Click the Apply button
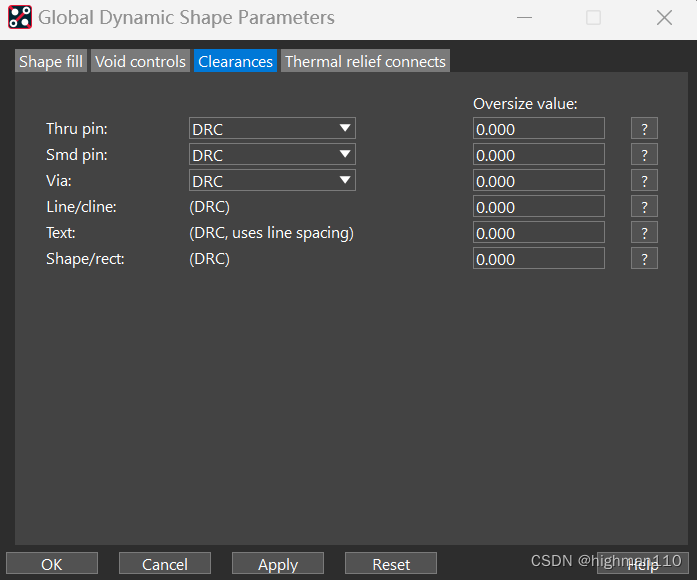The height and width of the screenshot is (580, 697). tap(278, 564)
